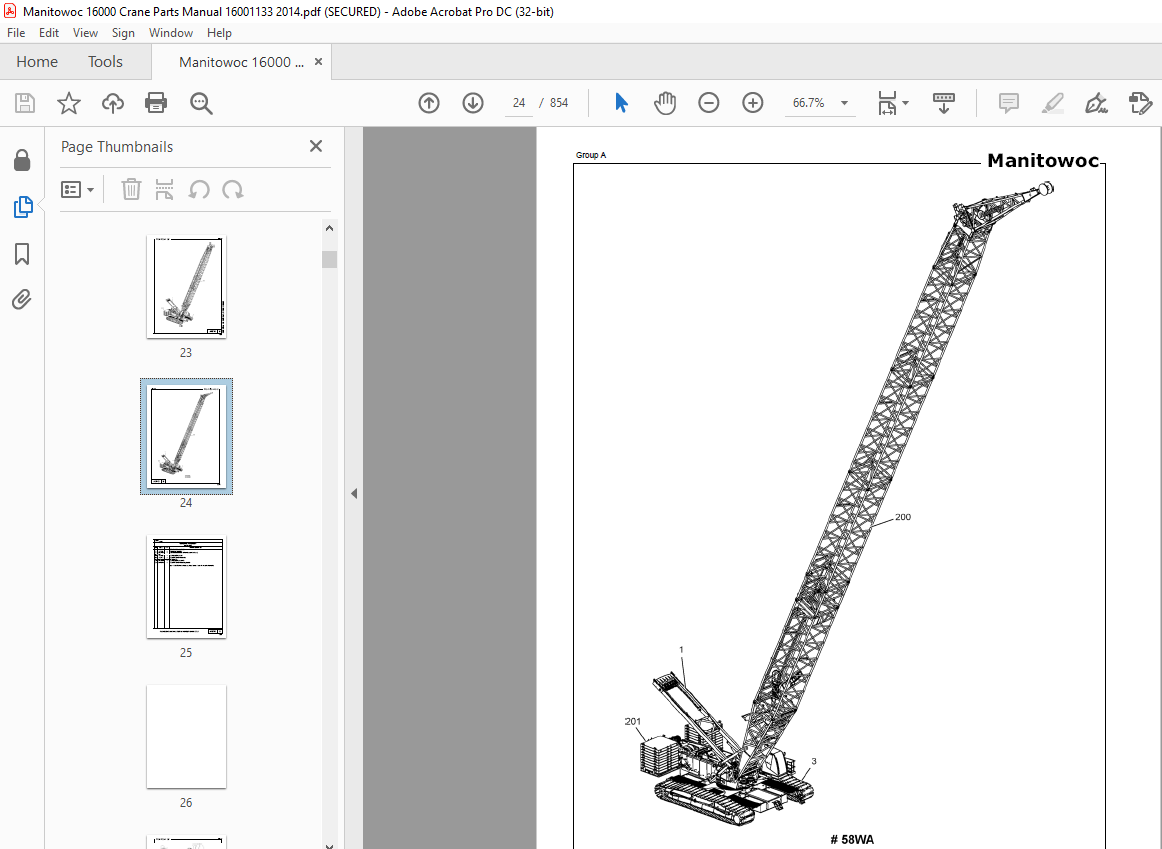Image resolution: width=1162 pixels, height=849 pixels.
Task: Open the Window menu
Action: click(x=170, y=33)
